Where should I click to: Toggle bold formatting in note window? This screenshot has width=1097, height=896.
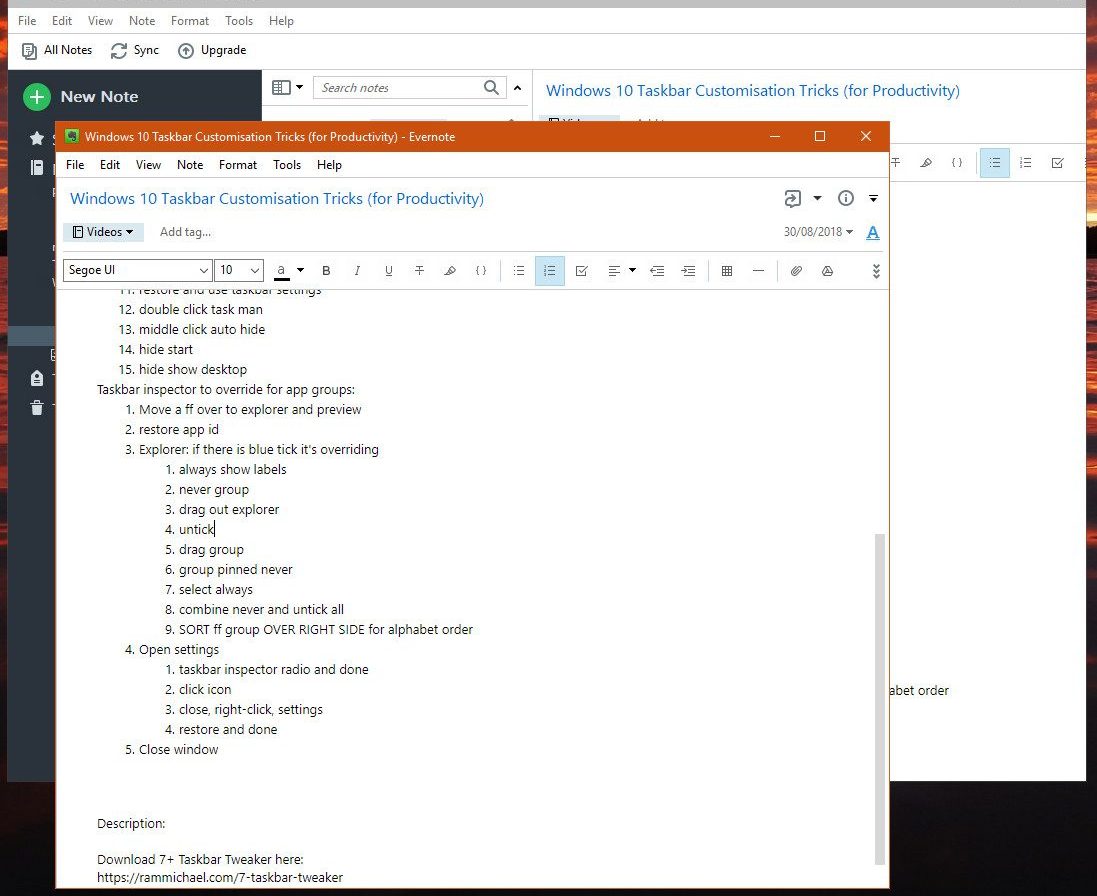(x=326, y=271)
